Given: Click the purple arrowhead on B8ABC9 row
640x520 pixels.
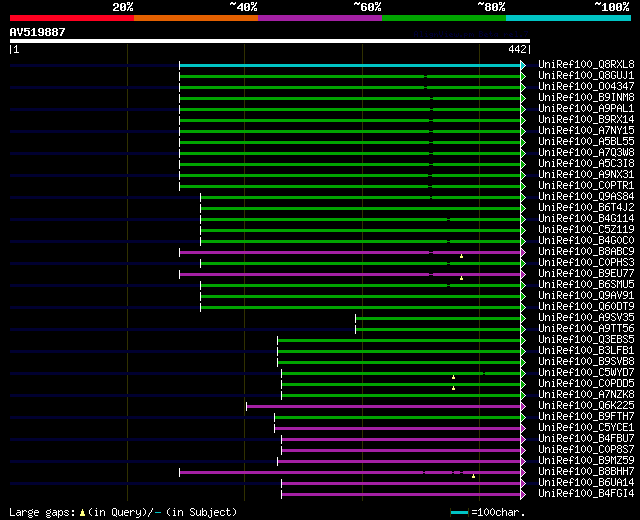Looking at the screenshot, I should [523, 252].
